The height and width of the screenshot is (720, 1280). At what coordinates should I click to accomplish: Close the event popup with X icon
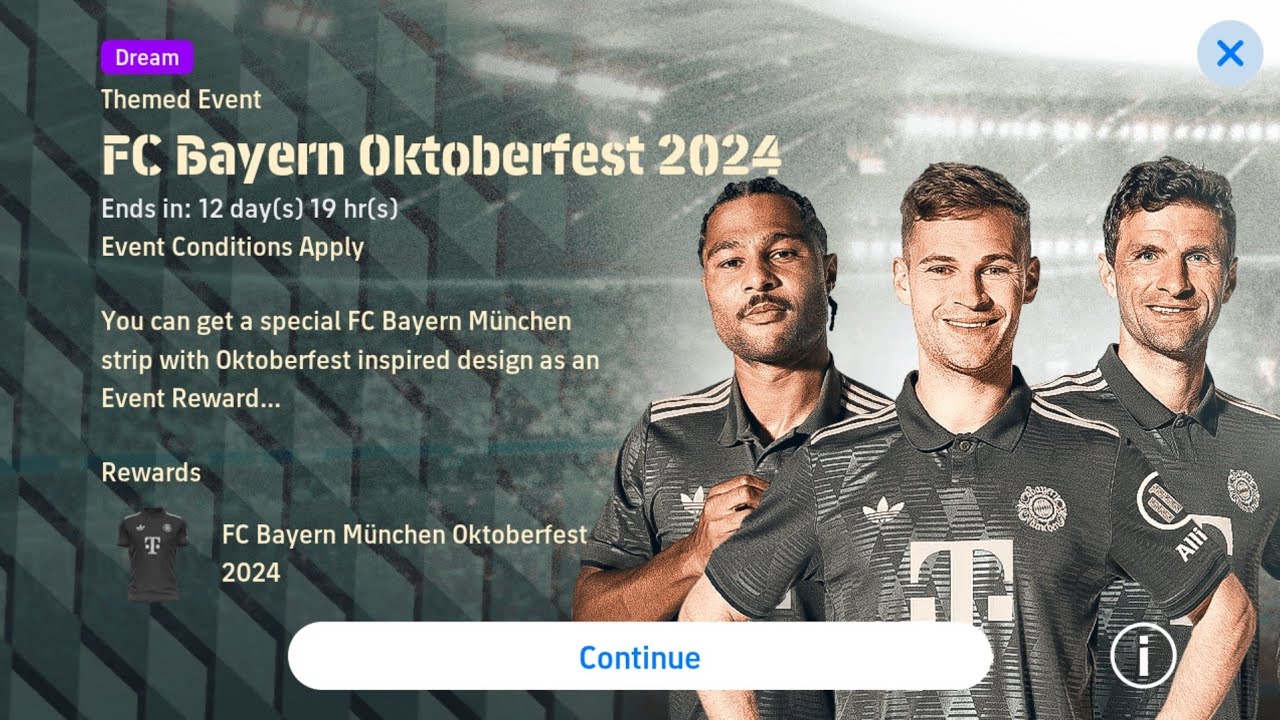tap(1230, 53)
